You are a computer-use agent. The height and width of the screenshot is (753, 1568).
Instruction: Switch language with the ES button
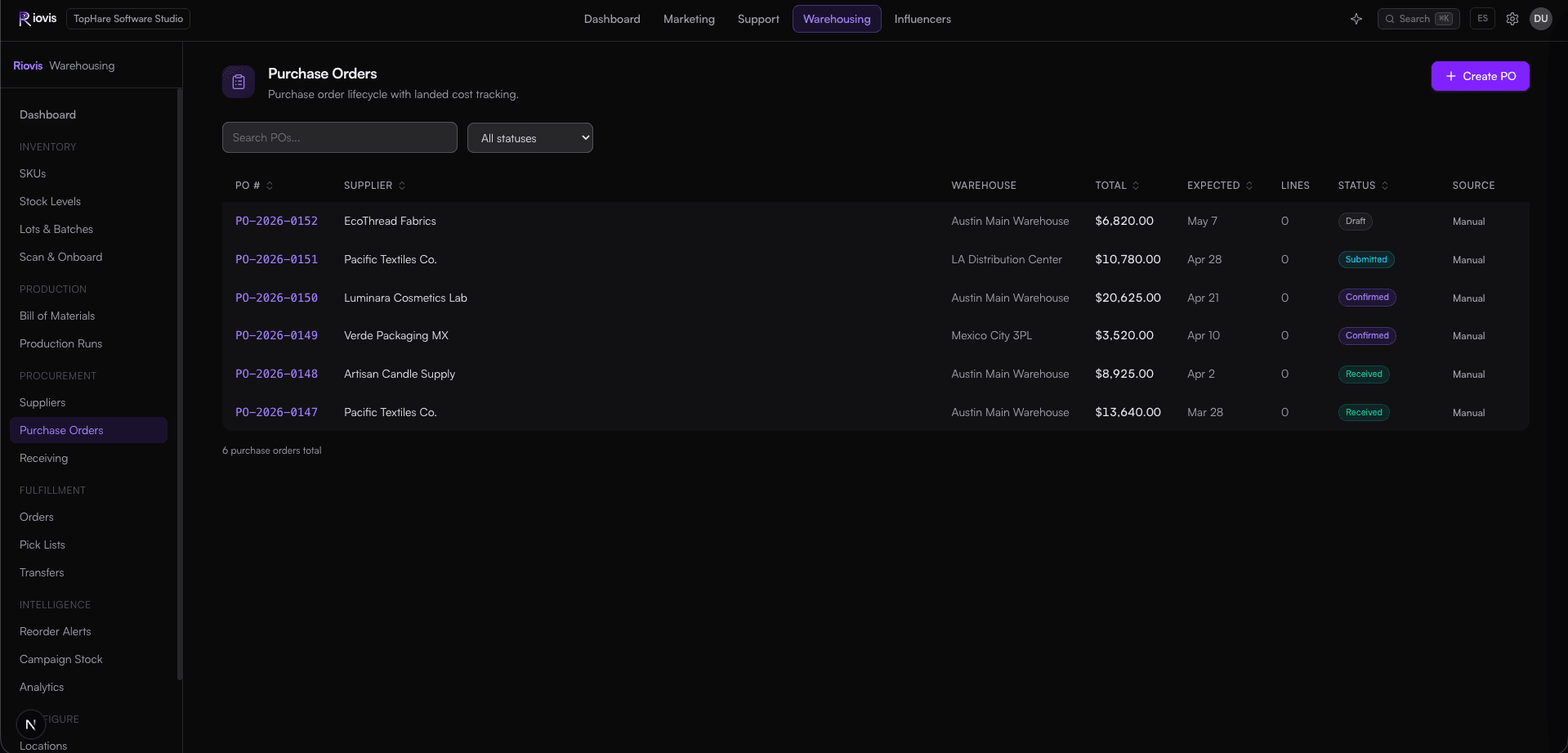click(1482, 19)
